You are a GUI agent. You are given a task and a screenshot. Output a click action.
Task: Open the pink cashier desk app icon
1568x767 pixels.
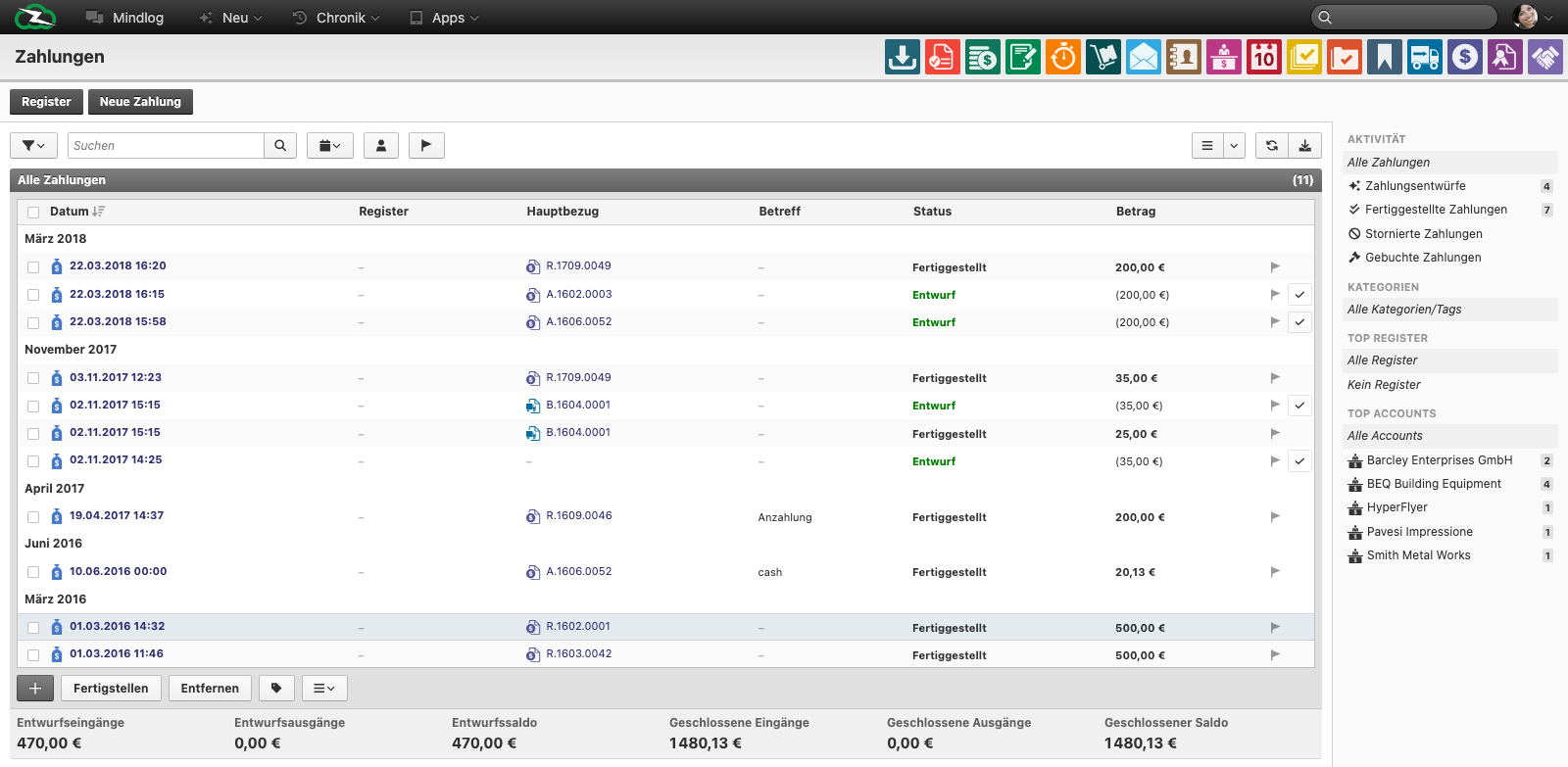[1223, 57]
